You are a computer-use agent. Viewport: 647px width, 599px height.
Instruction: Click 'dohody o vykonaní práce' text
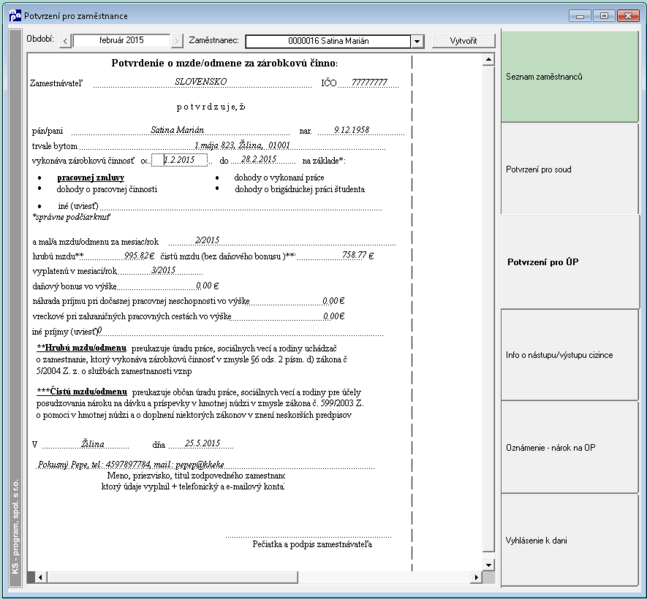click(279, 178)
